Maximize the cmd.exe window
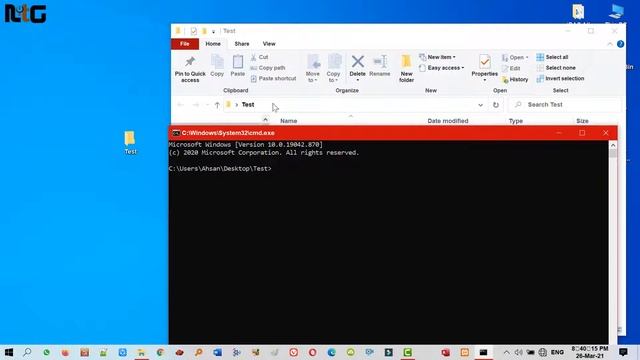The width and height of the screenshot is (640, 360). coord(582,133)
